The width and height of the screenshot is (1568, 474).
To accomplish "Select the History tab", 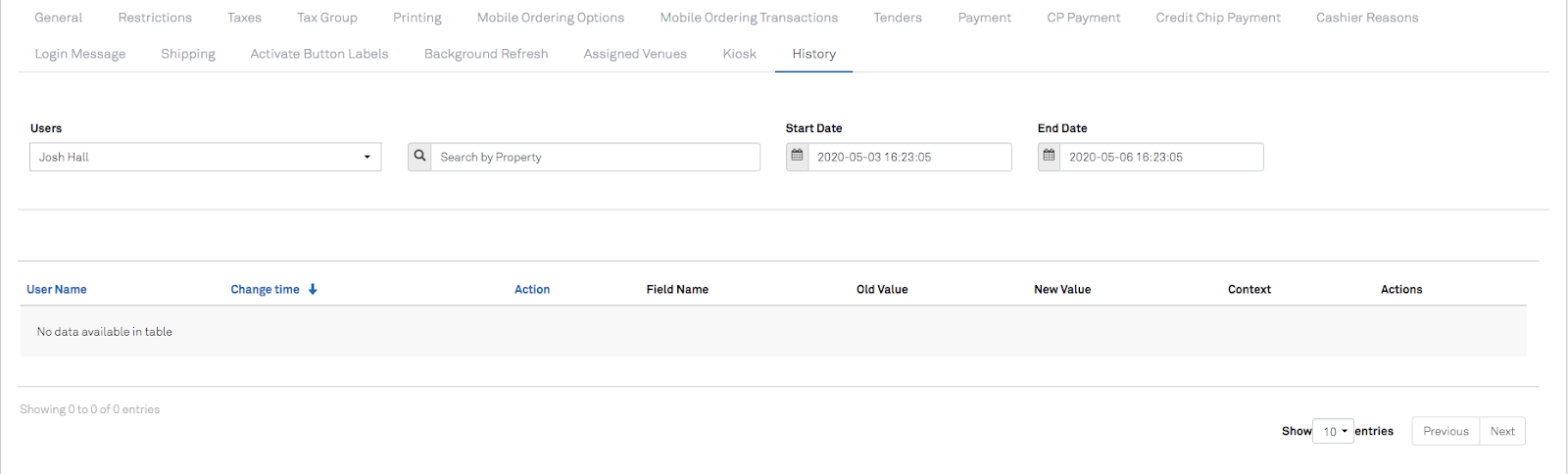I will coord(814,54).
